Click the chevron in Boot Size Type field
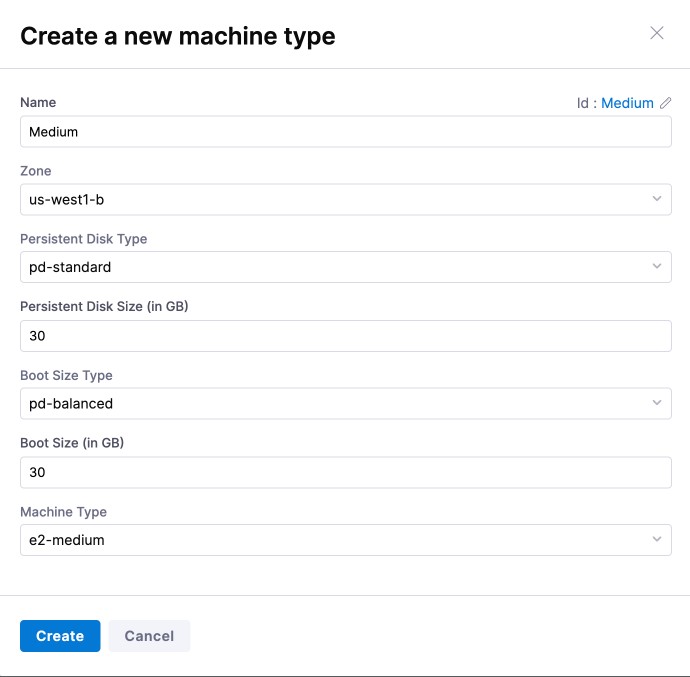 pos(657,403)
